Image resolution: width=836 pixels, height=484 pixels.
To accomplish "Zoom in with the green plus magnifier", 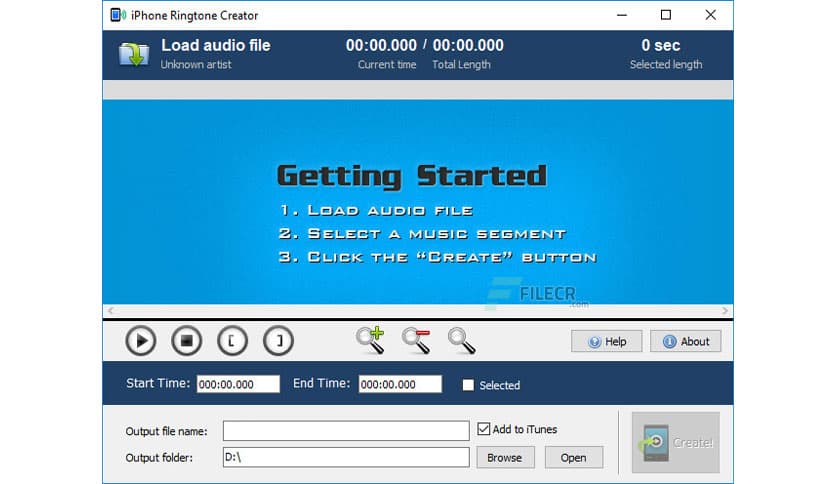I will click(370, 340).
